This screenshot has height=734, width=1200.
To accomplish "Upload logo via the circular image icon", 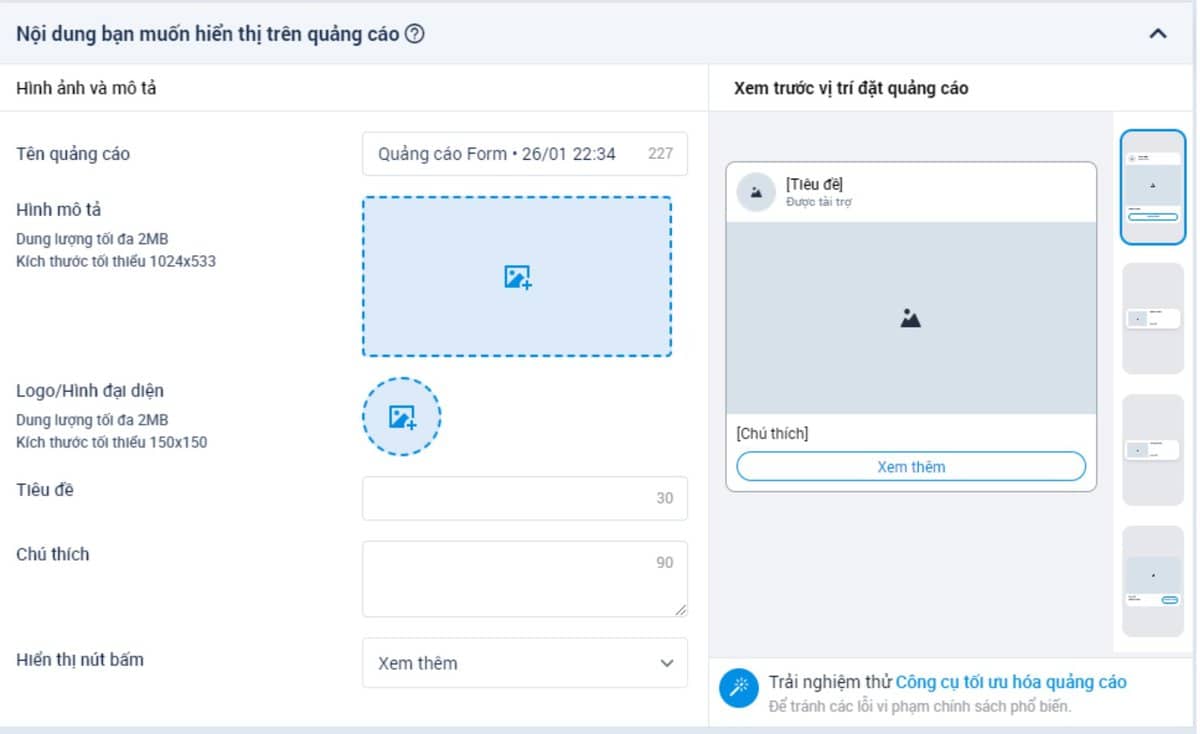I will coord(401,417).
